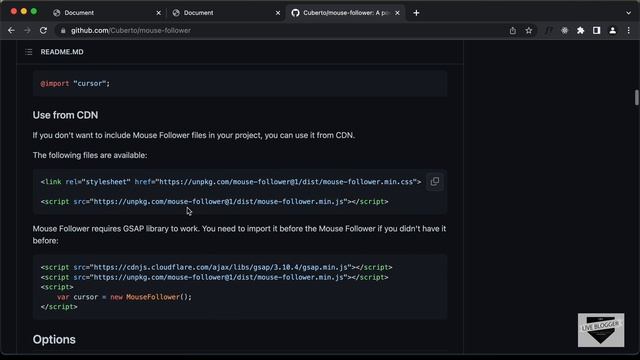Copy the CDN link code snippet
640x360 pixels.
pyautogui.click(x=435, y=182)
